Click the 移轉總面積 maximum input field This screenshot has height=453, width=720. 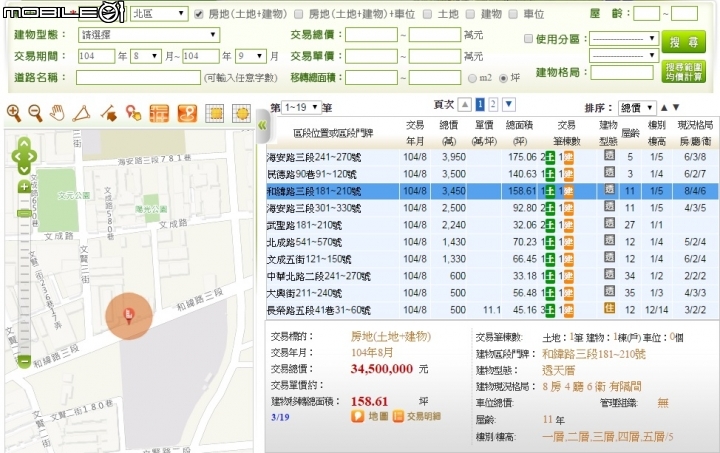tap(434, 77)
